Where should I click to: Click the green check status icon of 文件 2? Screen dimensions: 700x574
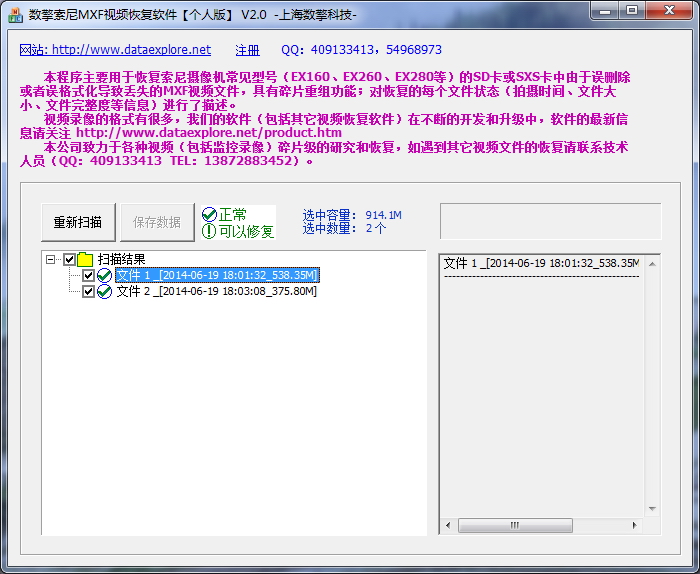tap(104, 291)
